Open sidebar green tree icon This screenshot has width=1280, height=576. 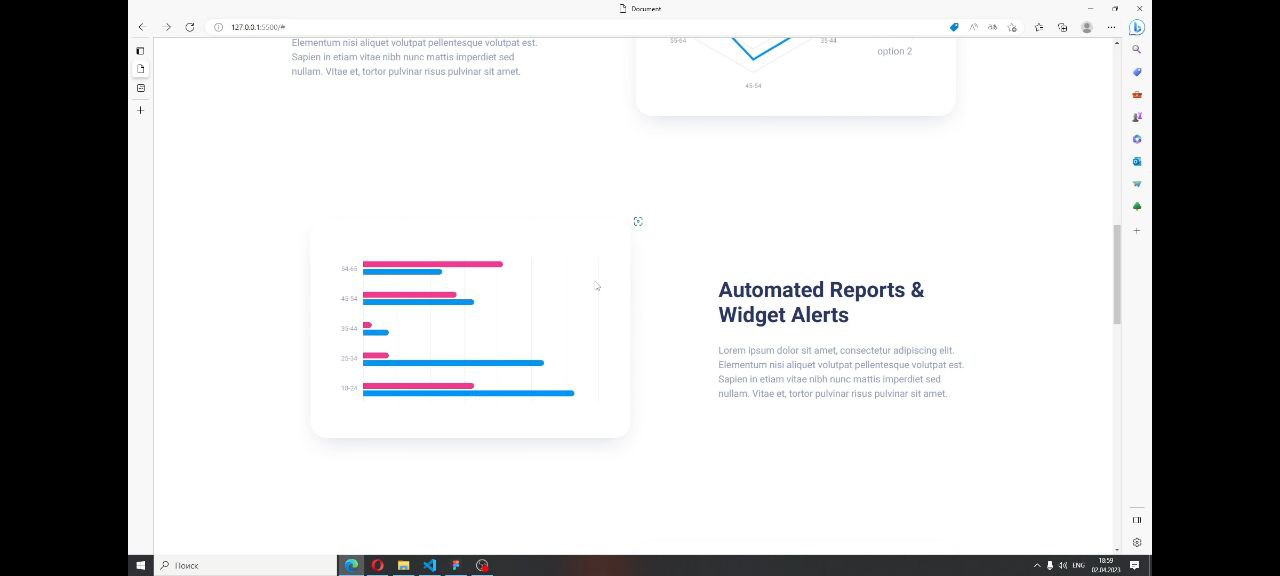1137,206
